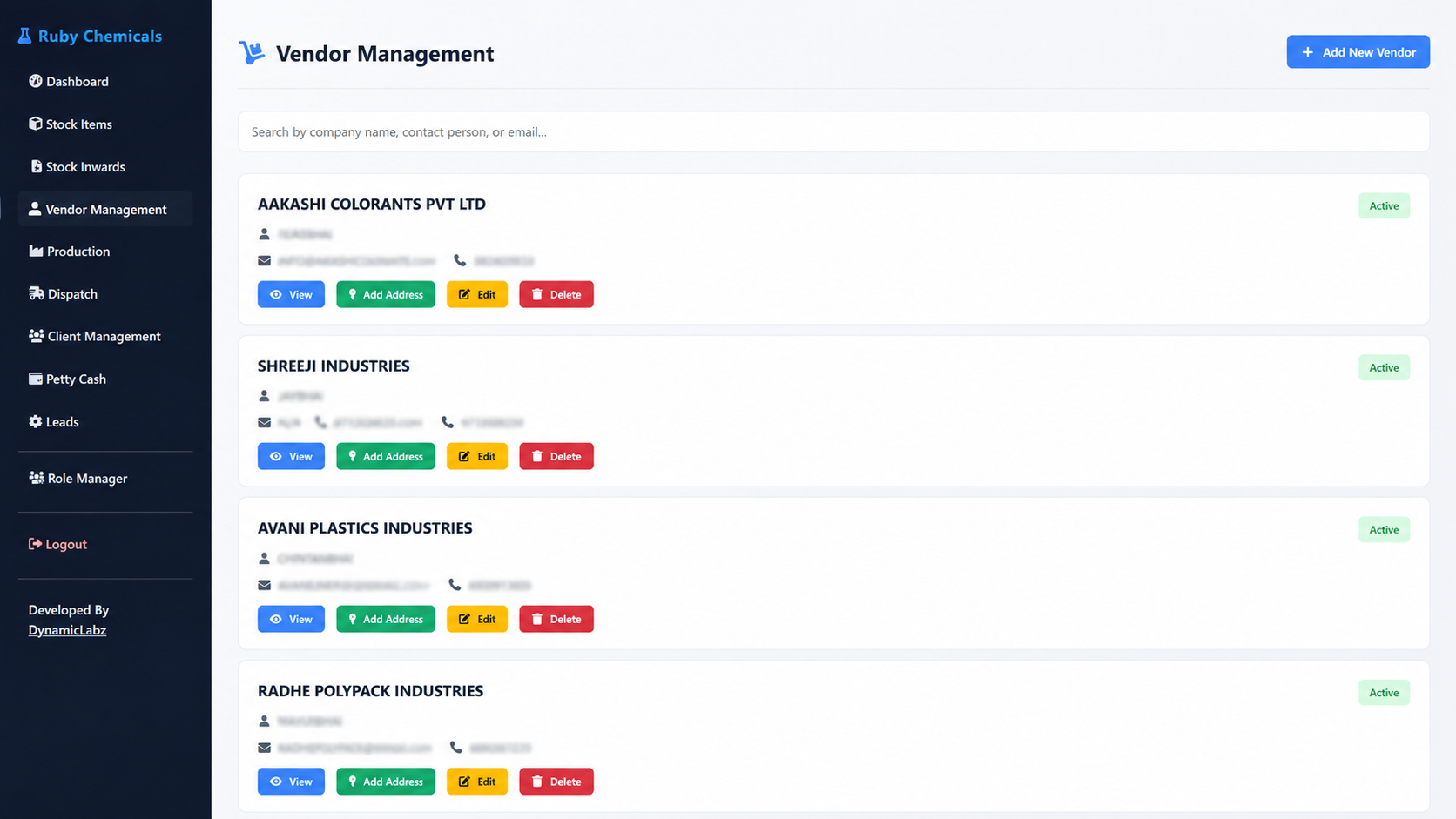1456x819 pixels.
Task: Click the Petty Cash wallet icon
Action: [36, 379]
